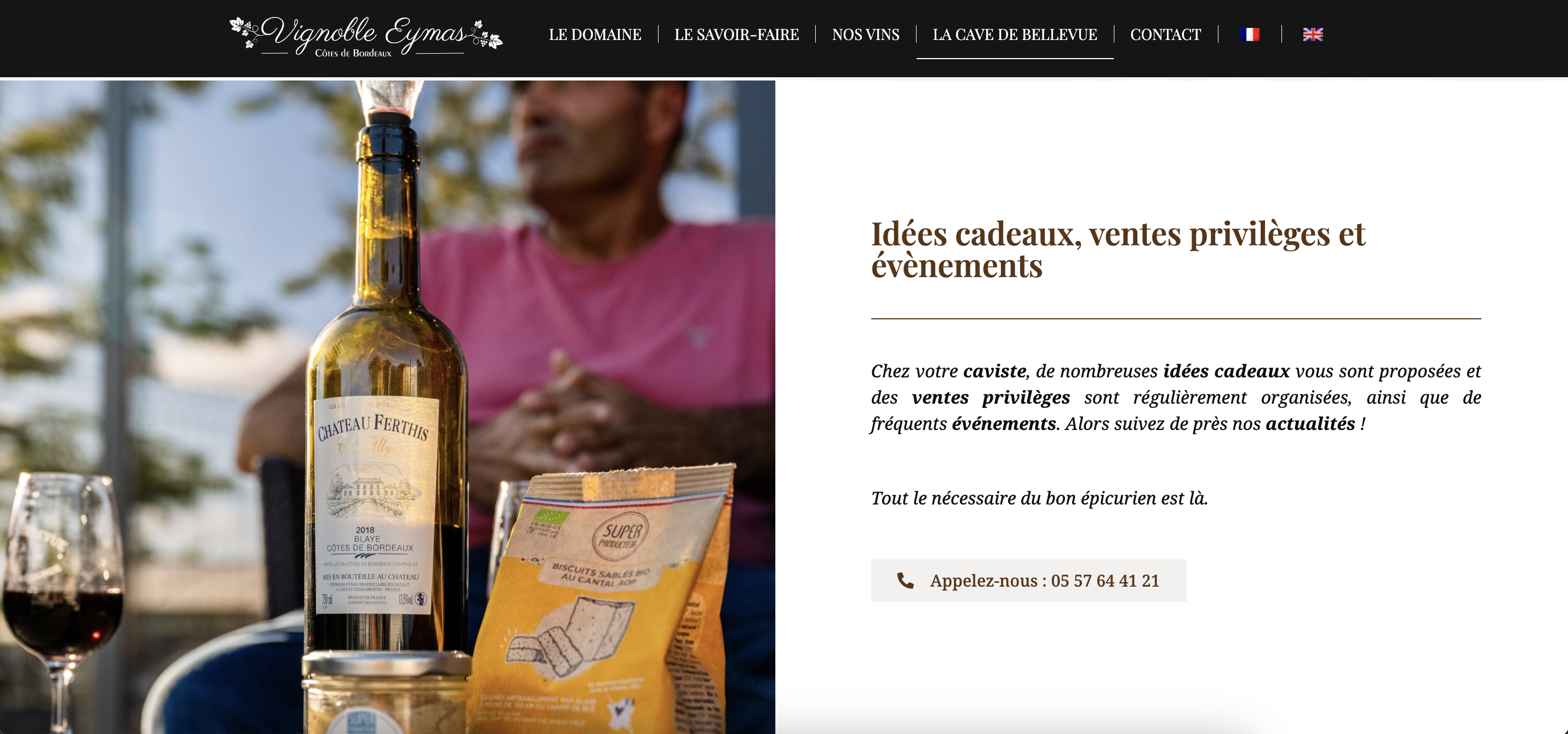This screenshot has height=734, width=1568.
Task: Click the Côtes de Bordeaux logo subtitle
Action: 353,53
